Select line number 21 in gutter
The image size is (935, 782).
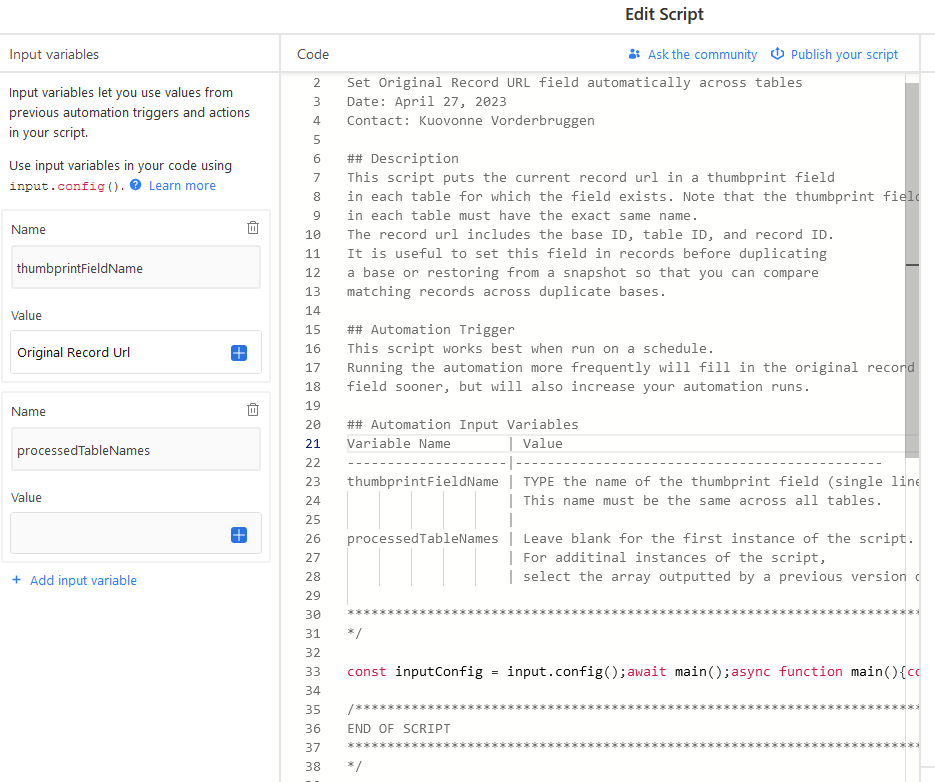click(313, 444)
